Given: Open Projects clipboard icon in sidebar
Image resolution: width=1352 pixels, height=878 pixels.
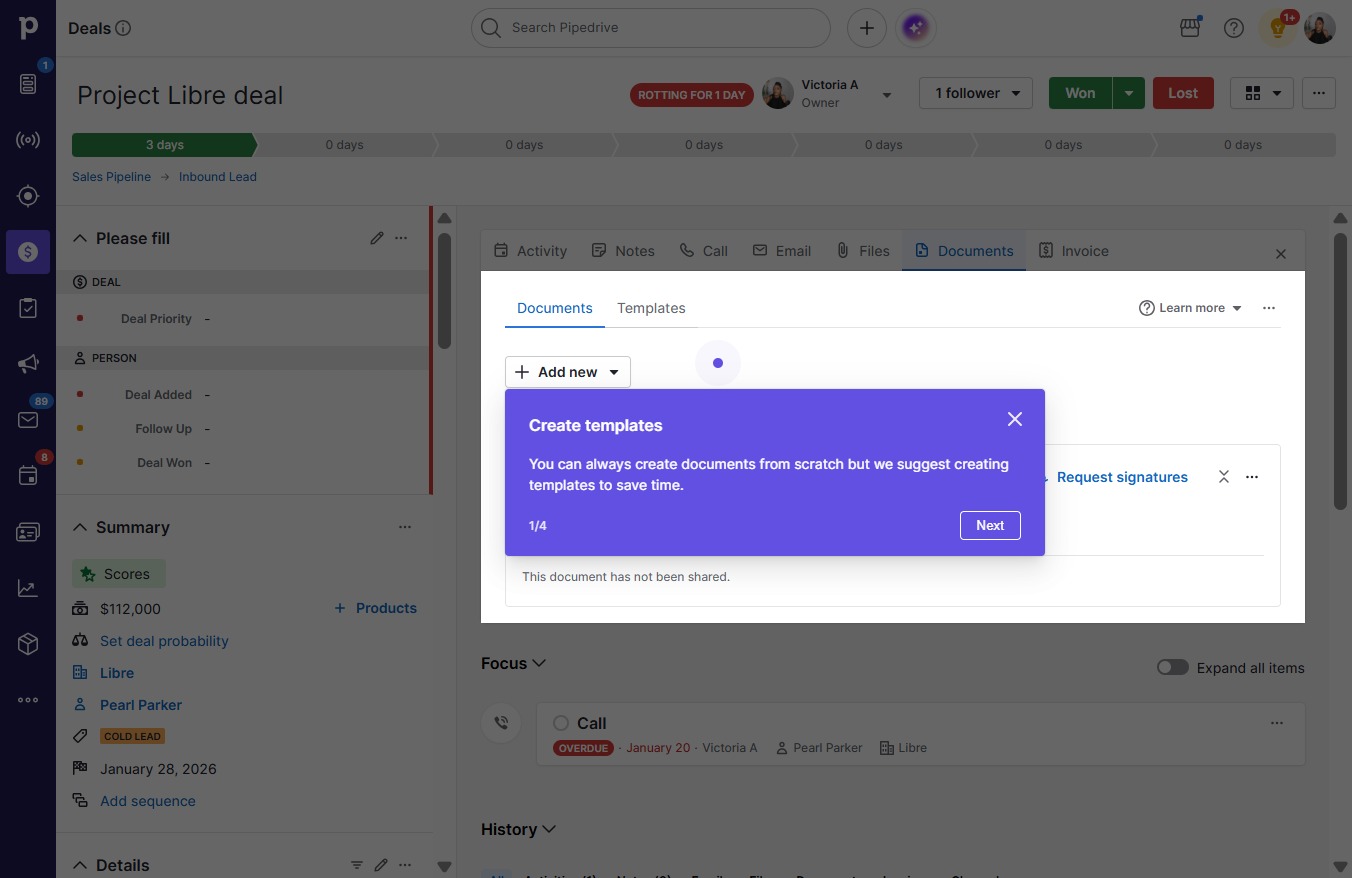Looking at the screenshot, I should (x=28, y=308).
